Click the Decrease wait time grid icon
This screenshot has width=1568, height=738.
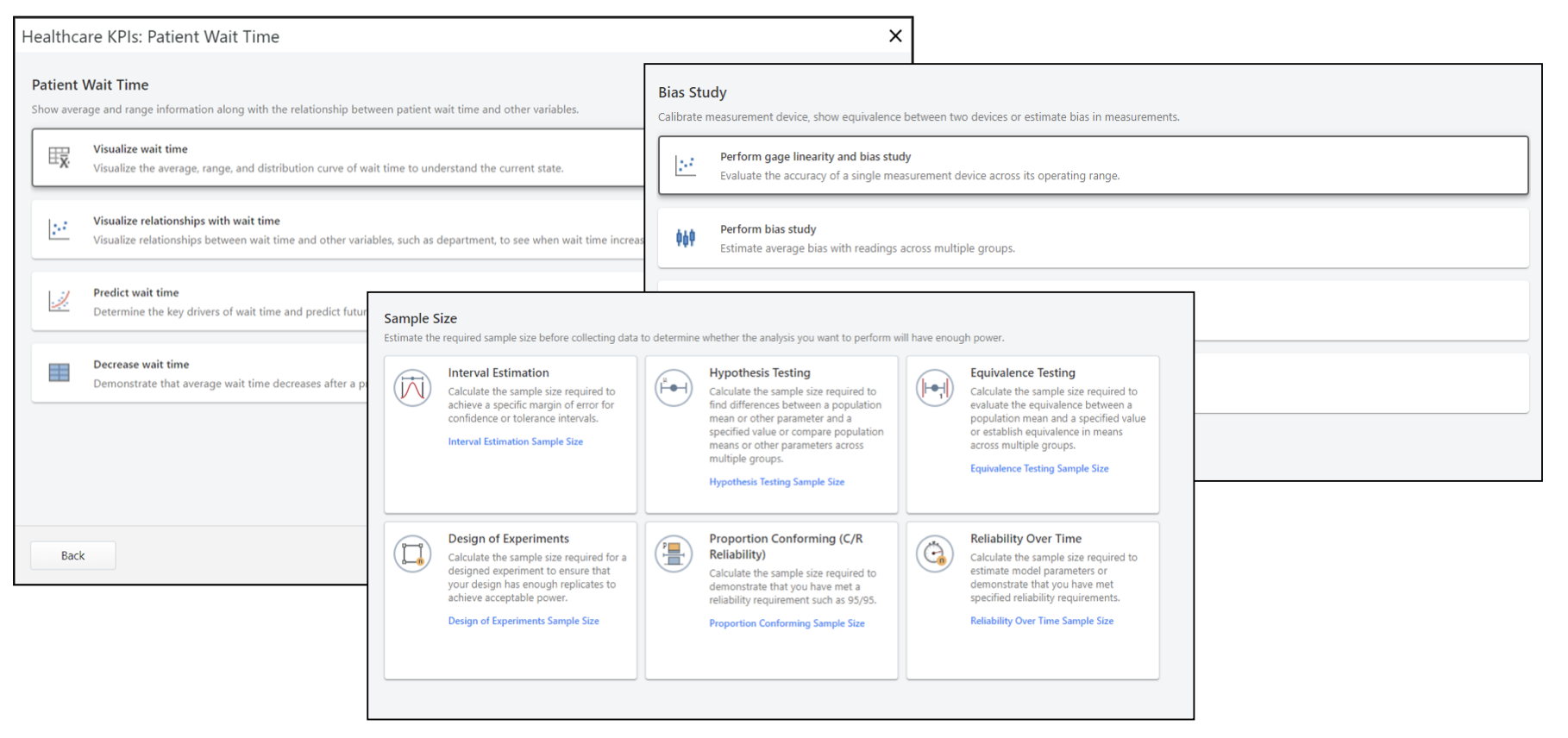[59, 372]
